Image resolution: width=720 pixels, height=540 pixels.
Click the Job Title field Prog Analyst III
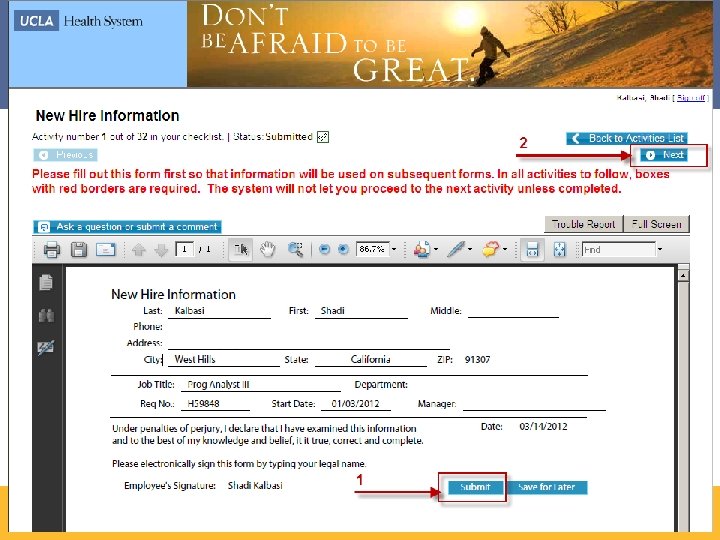pos(261,385)
